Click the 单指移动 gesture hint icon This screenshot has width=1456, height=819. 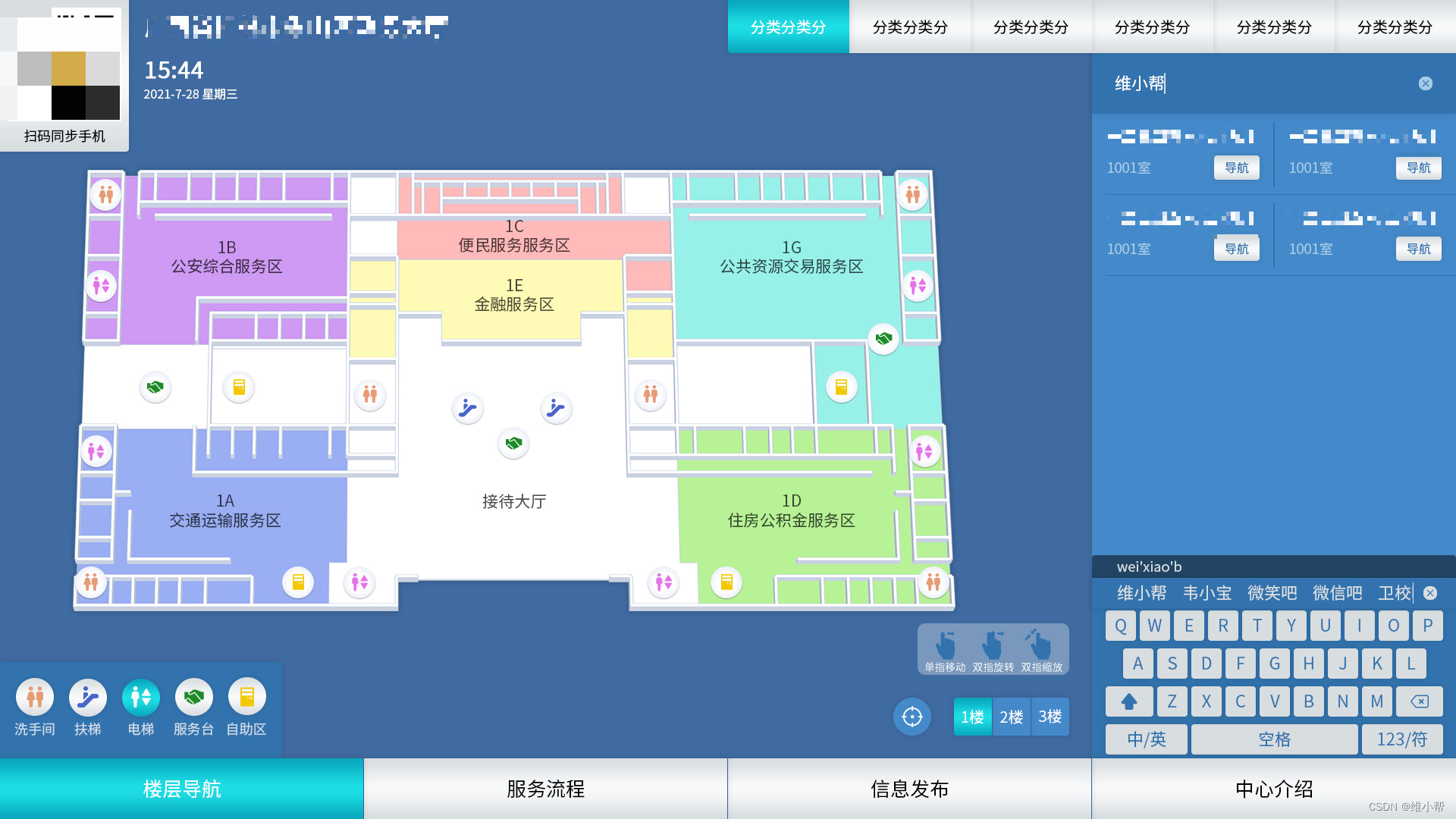click(945, 645)
